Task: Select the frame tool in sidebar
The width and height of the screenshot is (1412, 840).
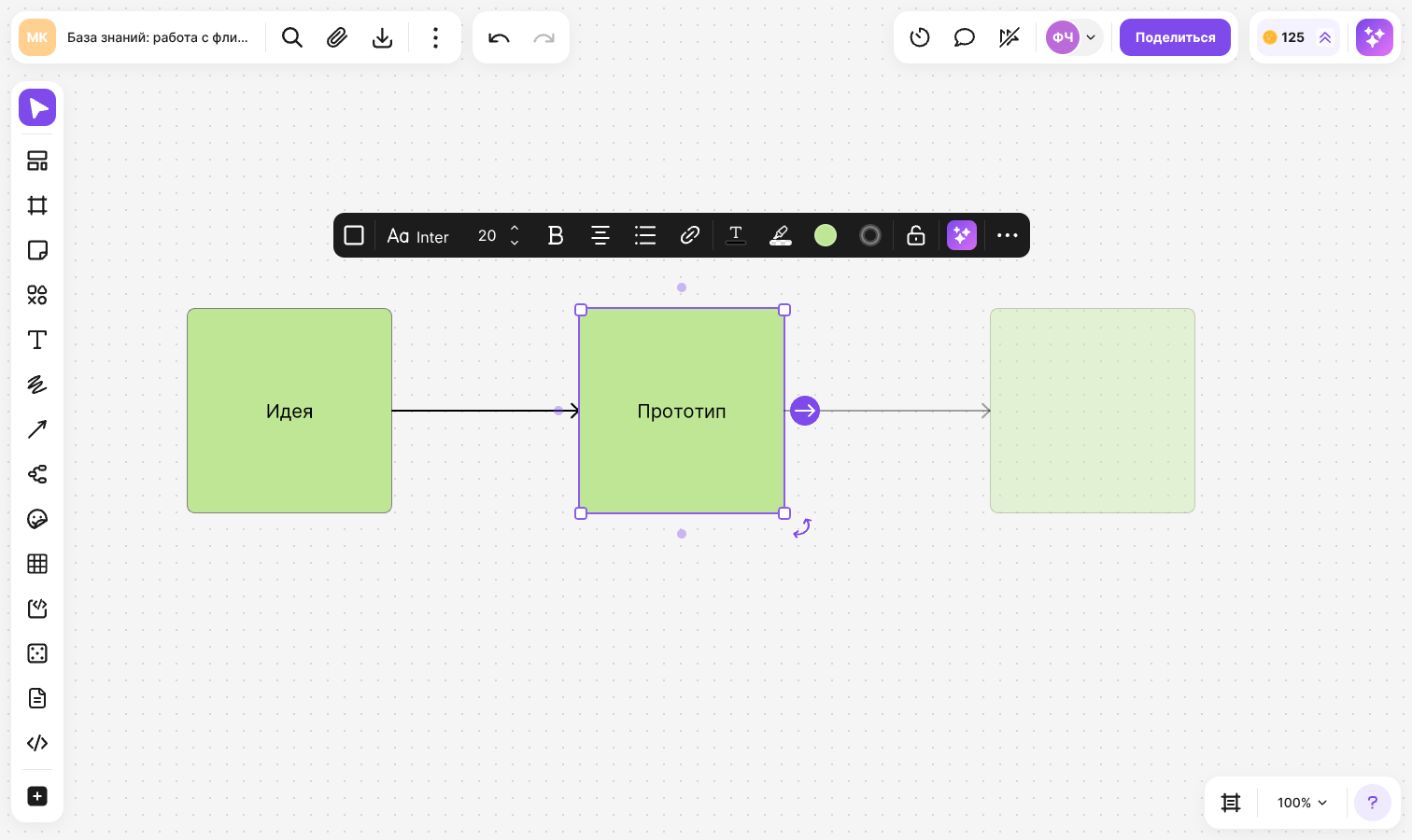Action: pyautogui.click(x=37, y=205)
